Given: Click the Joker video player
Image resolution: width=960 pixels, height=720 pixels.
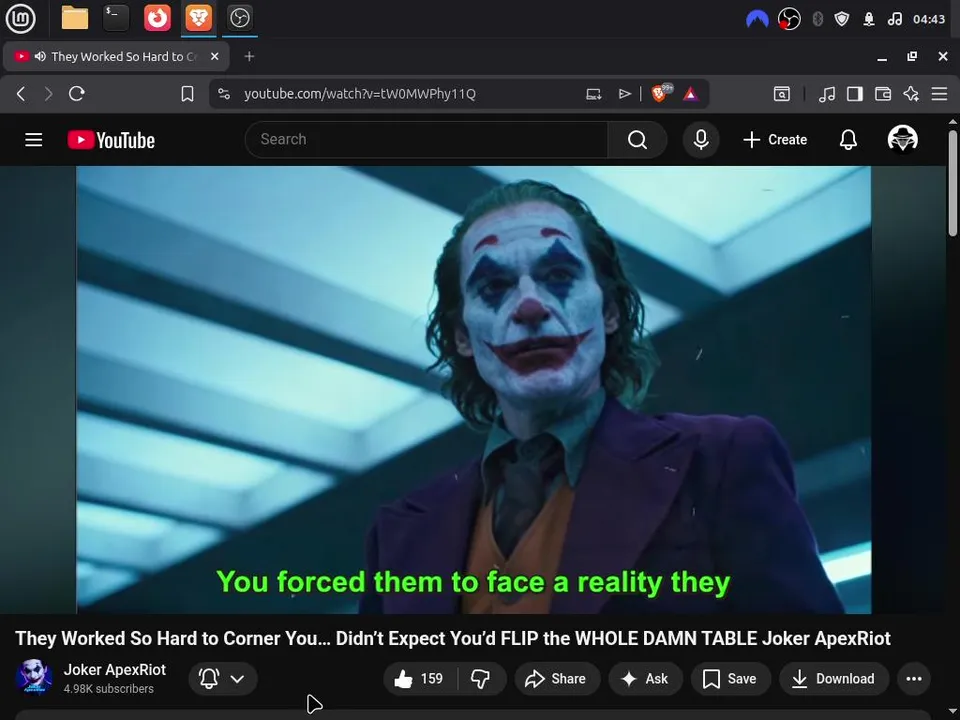Looking at the screenshot, I should coord(473,390).
